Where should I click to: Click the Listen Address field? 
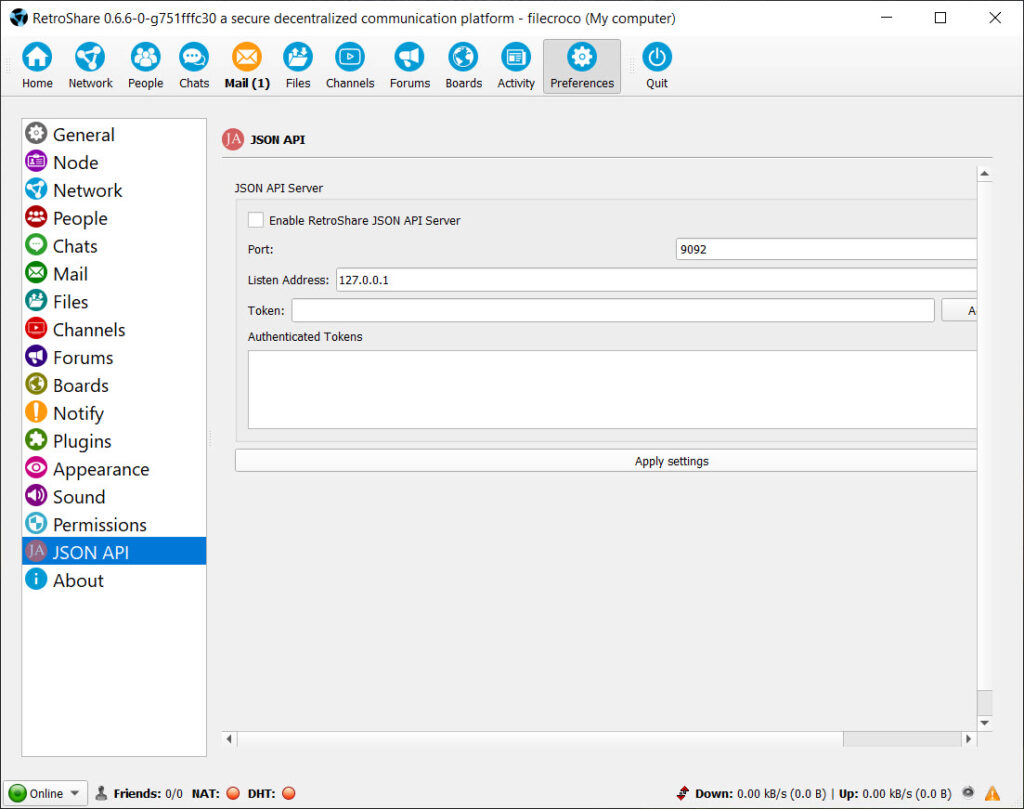(656, 280)
